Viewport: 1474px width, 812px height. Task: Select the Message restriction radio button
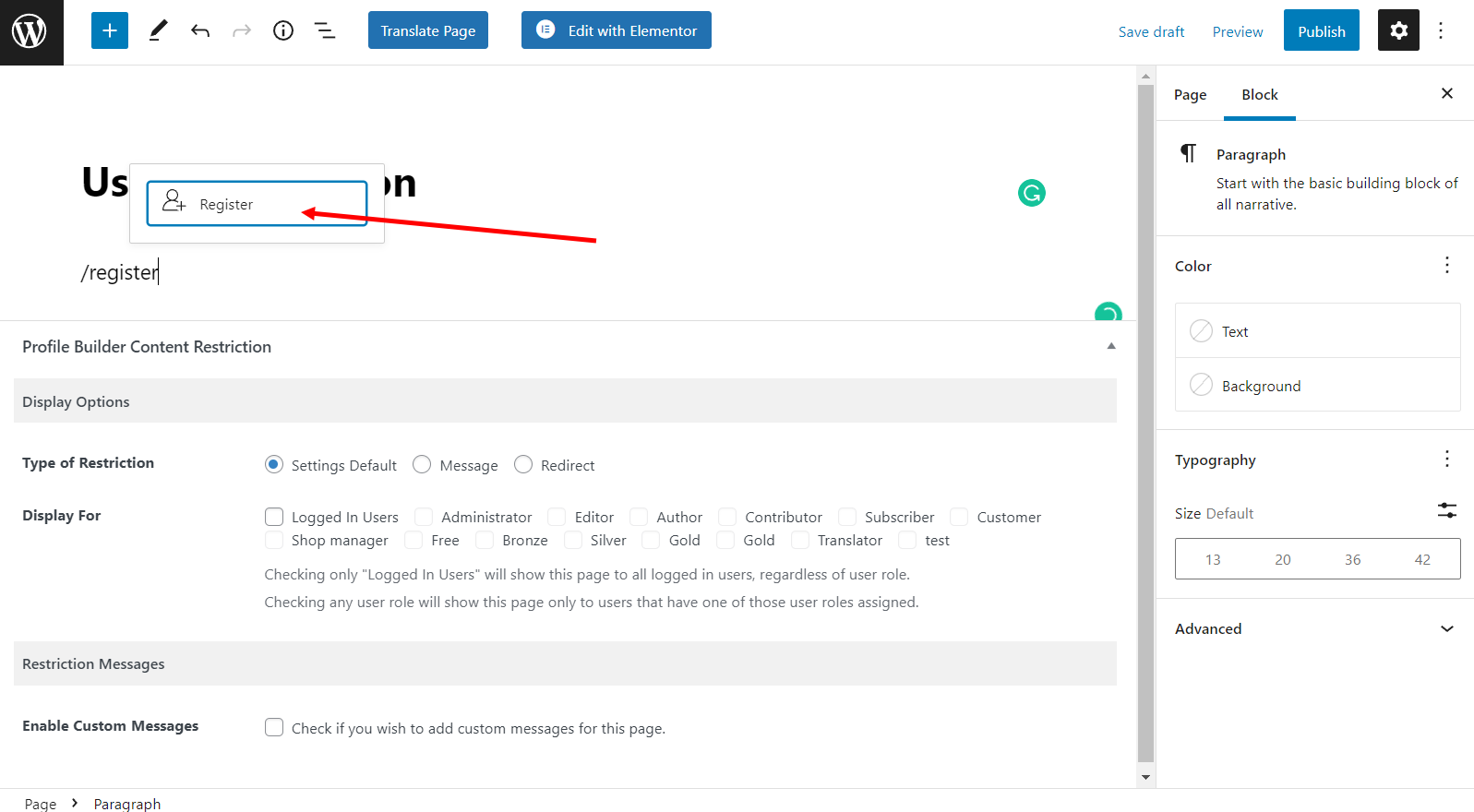[422, 464]
